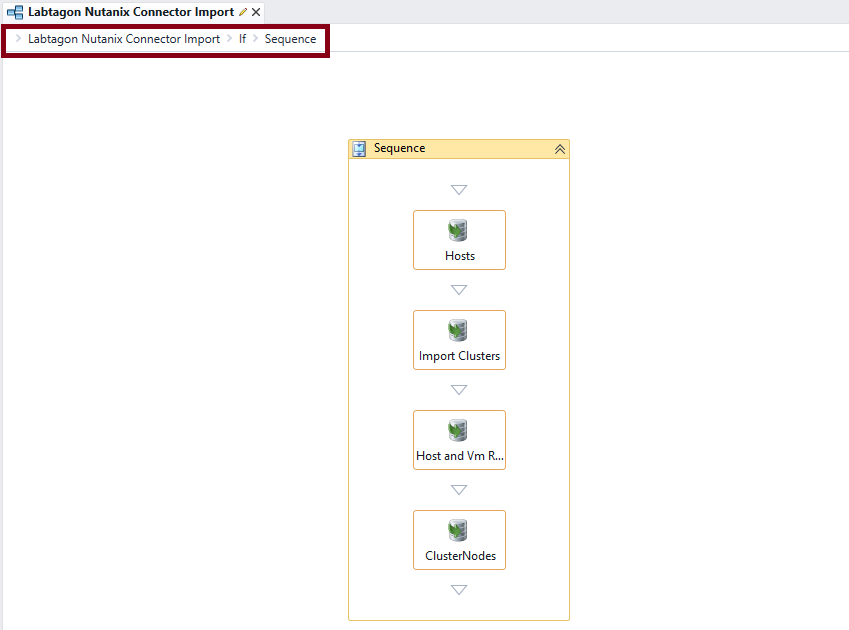This screenshot has width=849, height=630.
Task: Select the Sequence title text in the header
Action: 399,148
